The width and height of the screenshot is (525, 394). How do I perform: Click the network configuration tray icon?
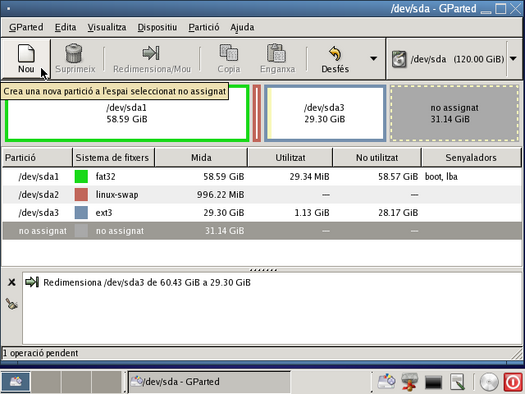[x=409, y=382]
